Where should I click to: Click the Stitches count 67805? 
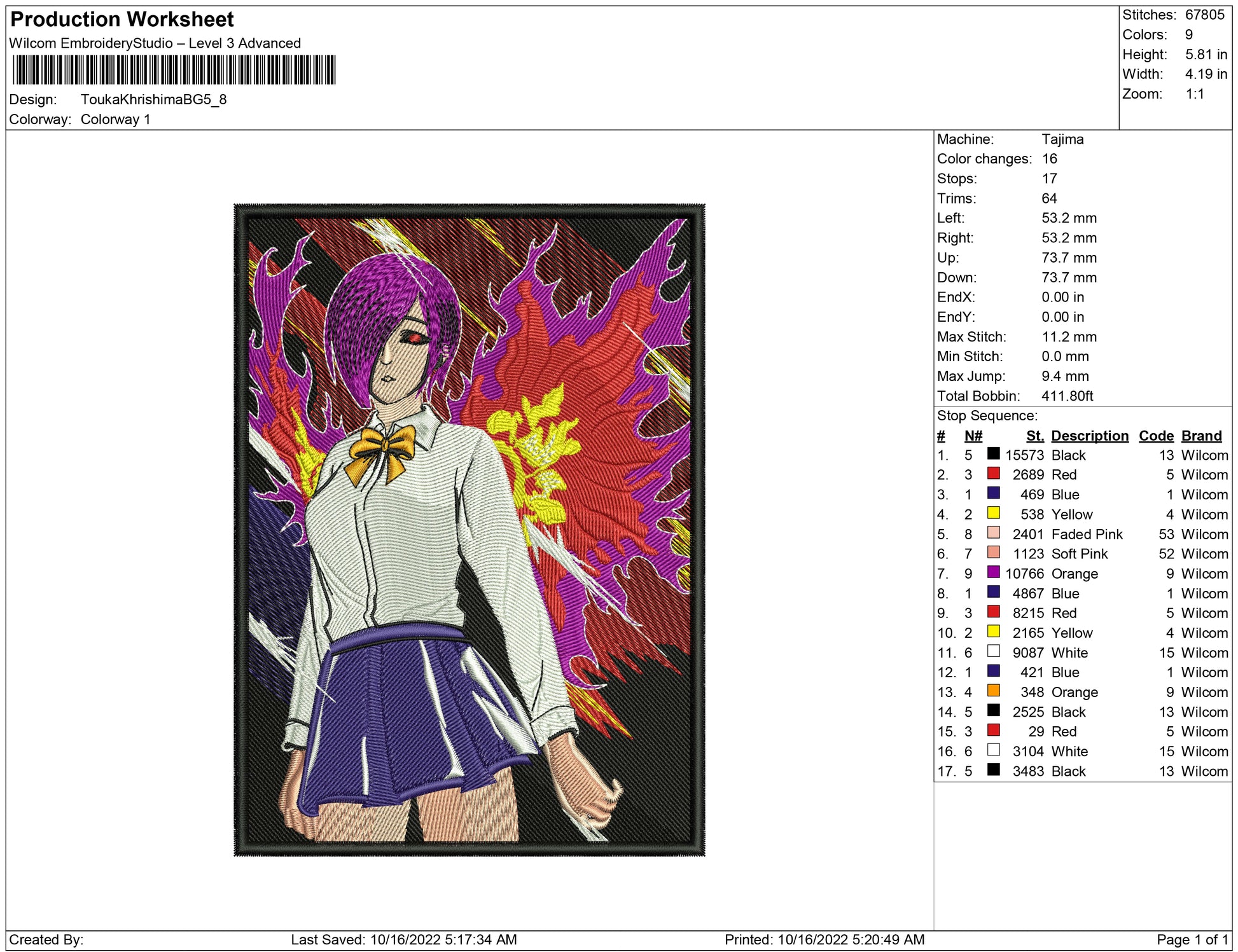pyautogui.click(x=1204, y=15)
